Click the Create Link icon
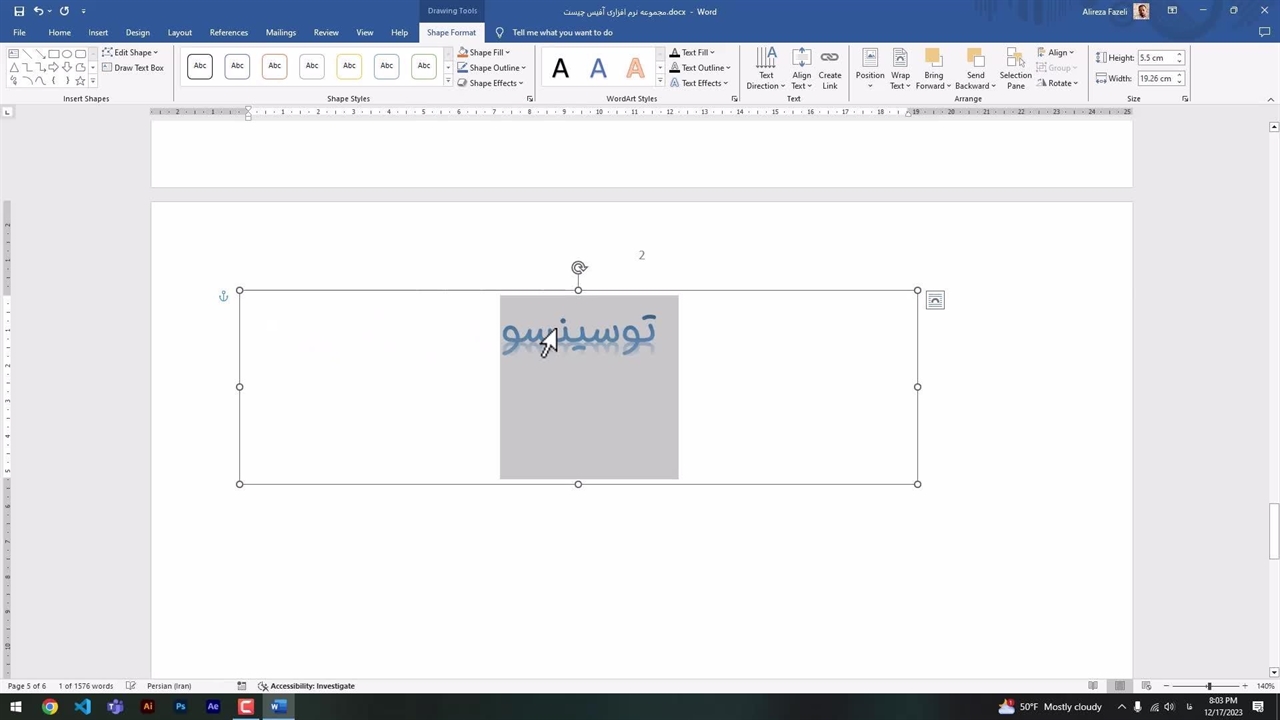 click(830, 69)
